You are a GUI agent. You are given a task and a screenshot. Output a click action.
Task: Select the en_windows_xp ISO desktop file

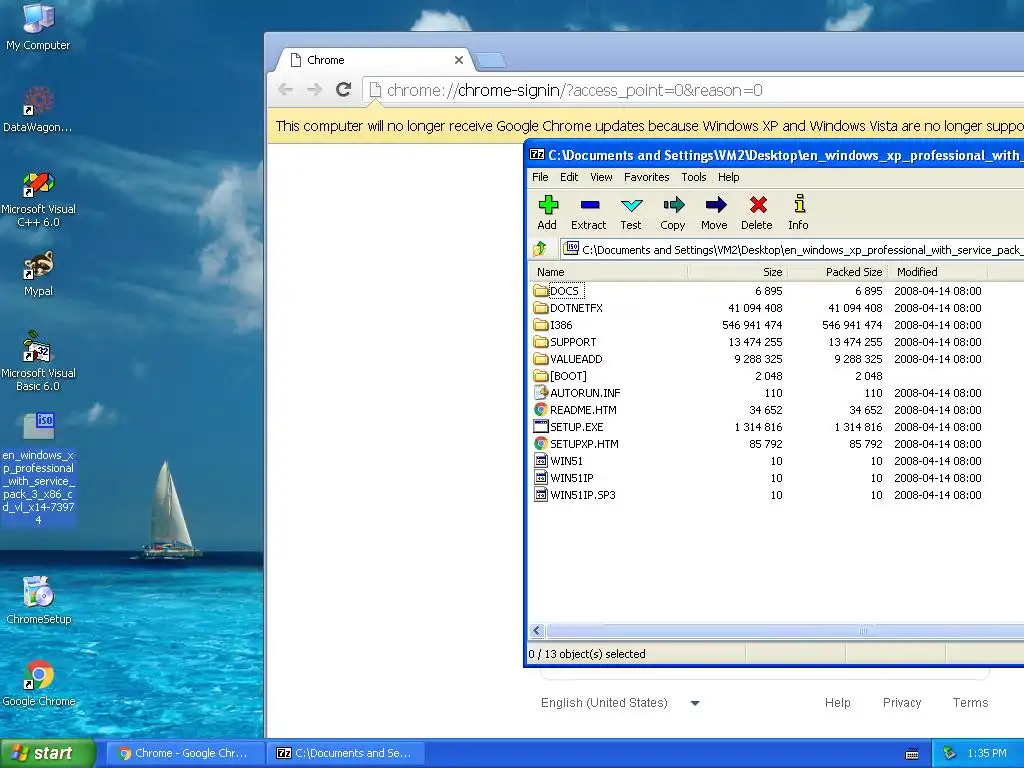click(39, 469)
